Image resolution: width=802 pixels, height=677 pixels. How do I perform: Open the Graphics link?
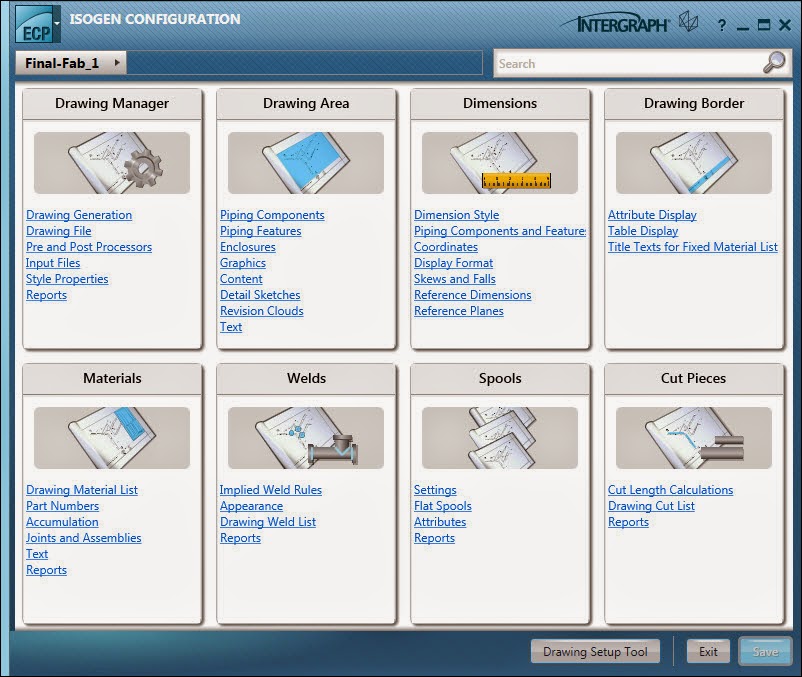coord(242,263)
